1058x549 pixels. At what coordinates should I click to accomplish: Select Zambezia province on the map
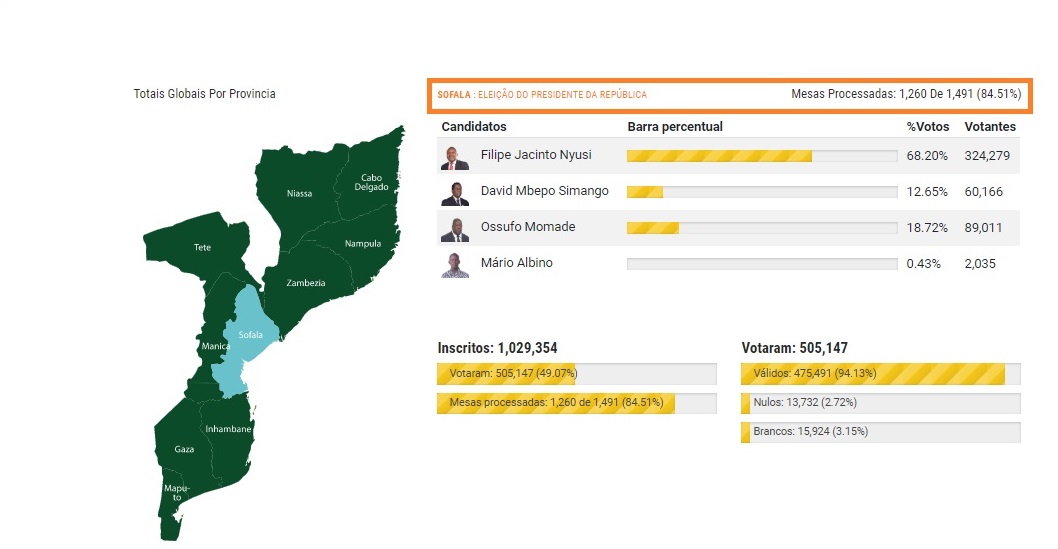click(x=306, y=283)
